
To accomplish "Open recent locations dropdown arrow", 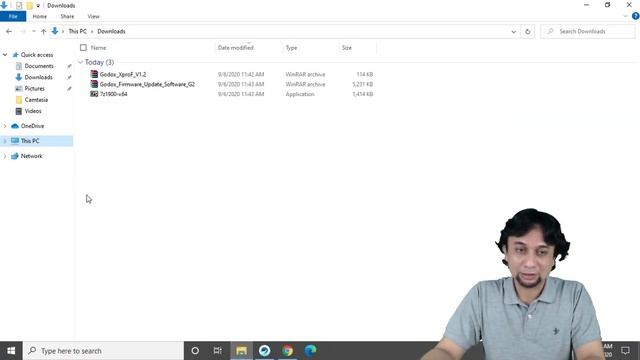I will click(33, 31).
